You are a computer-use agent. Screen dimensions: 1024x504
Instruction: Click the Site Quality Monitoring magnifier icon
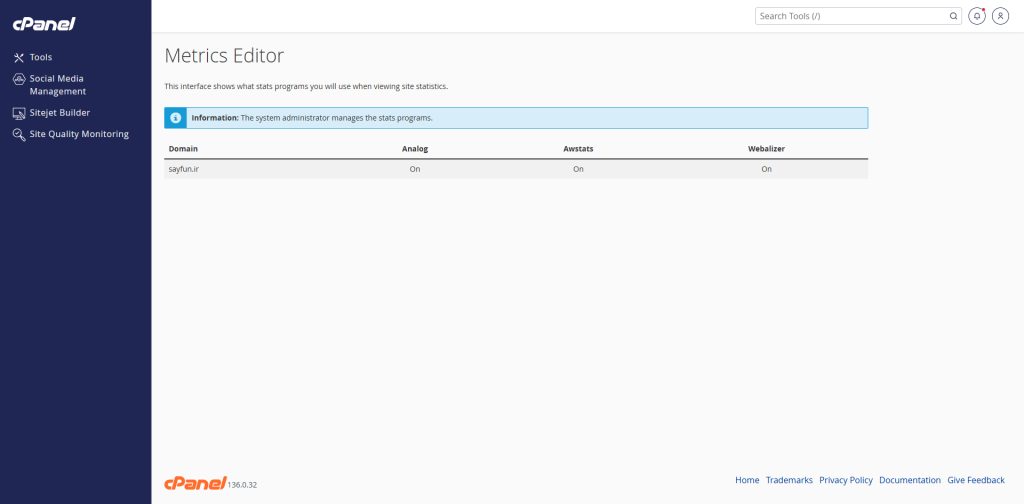tap(19, 134)
